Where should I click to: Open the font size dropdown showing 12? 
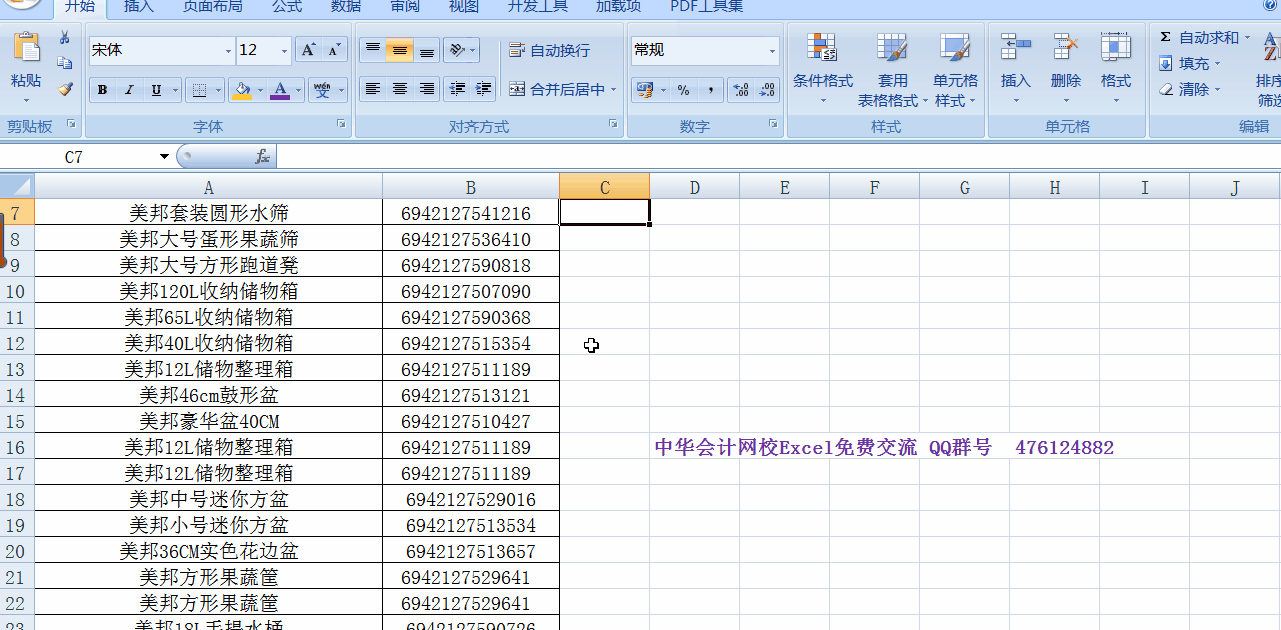(x=284, y=50)
